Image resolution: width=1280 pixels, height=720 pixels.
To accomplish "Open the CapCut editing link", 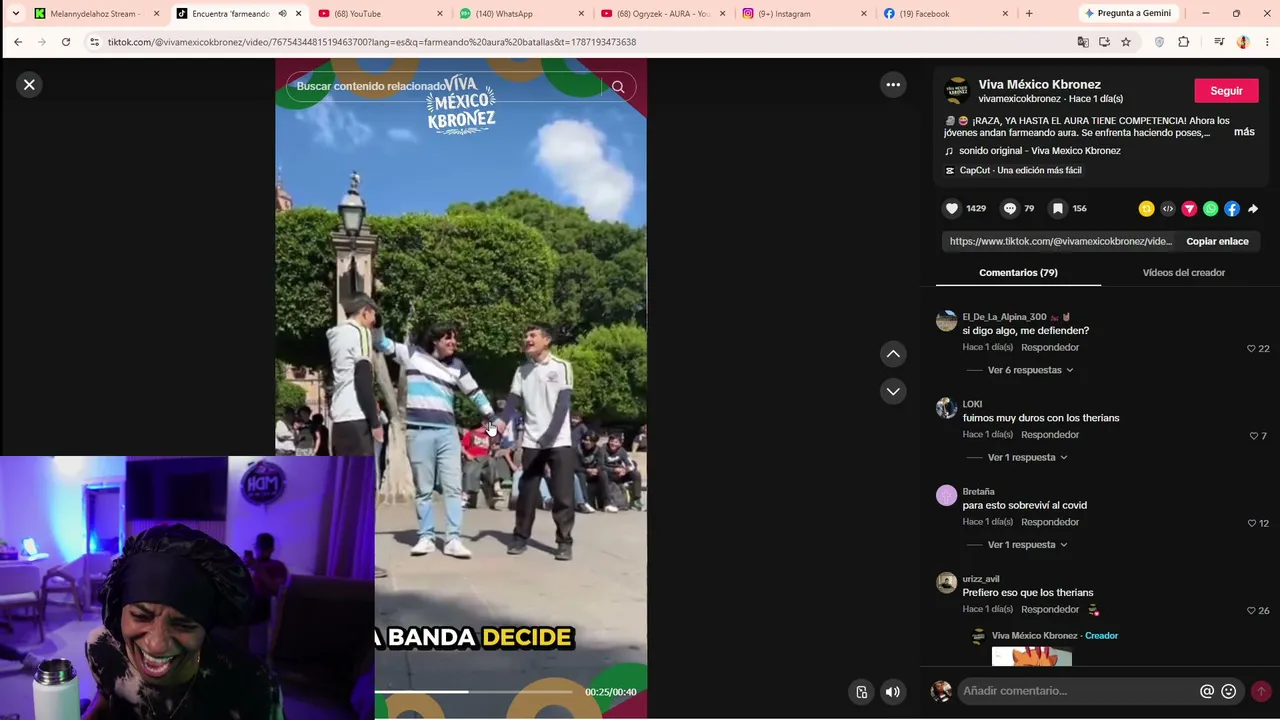I will pyautogui.click(x=1020, y=171).
